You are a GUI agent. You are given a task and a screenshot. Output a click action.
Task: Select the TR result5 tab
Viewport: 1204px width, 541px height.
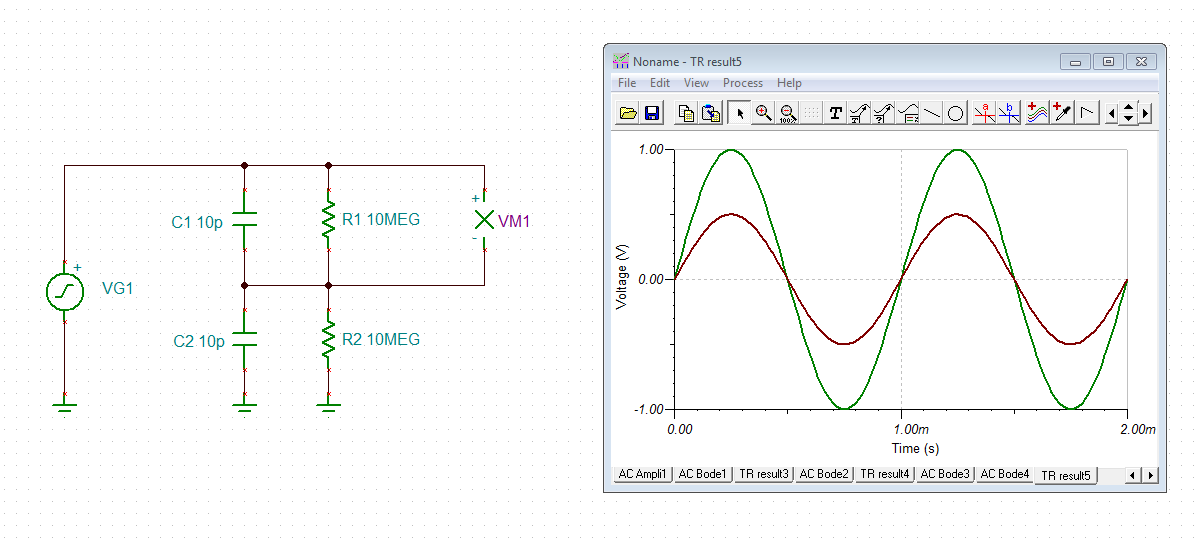point(1066,475)
